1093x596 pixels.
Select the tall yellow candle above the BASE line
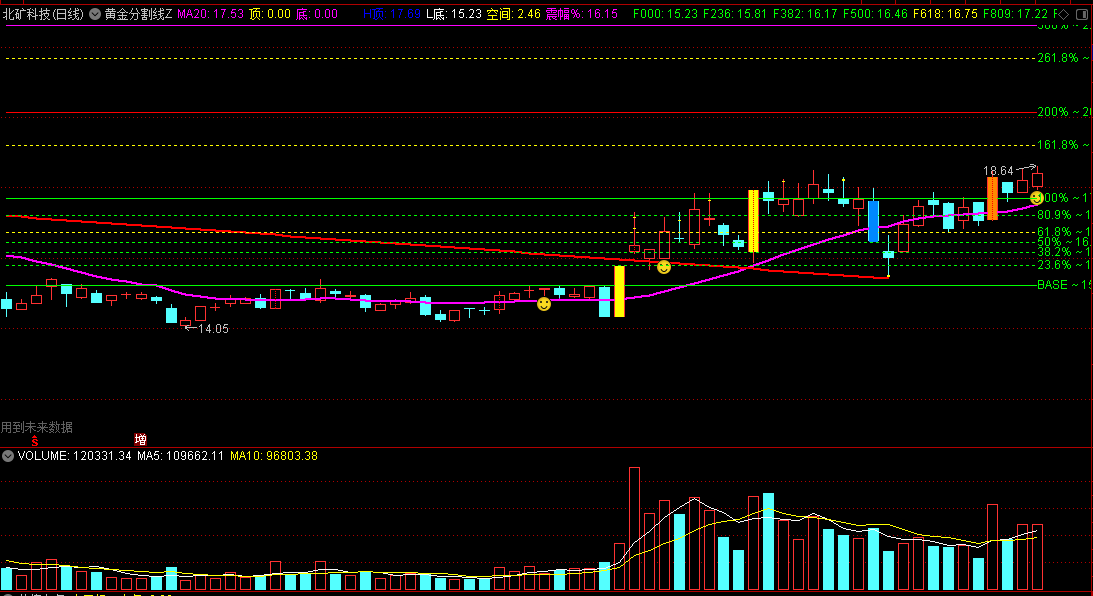click(x=619, y=291)
